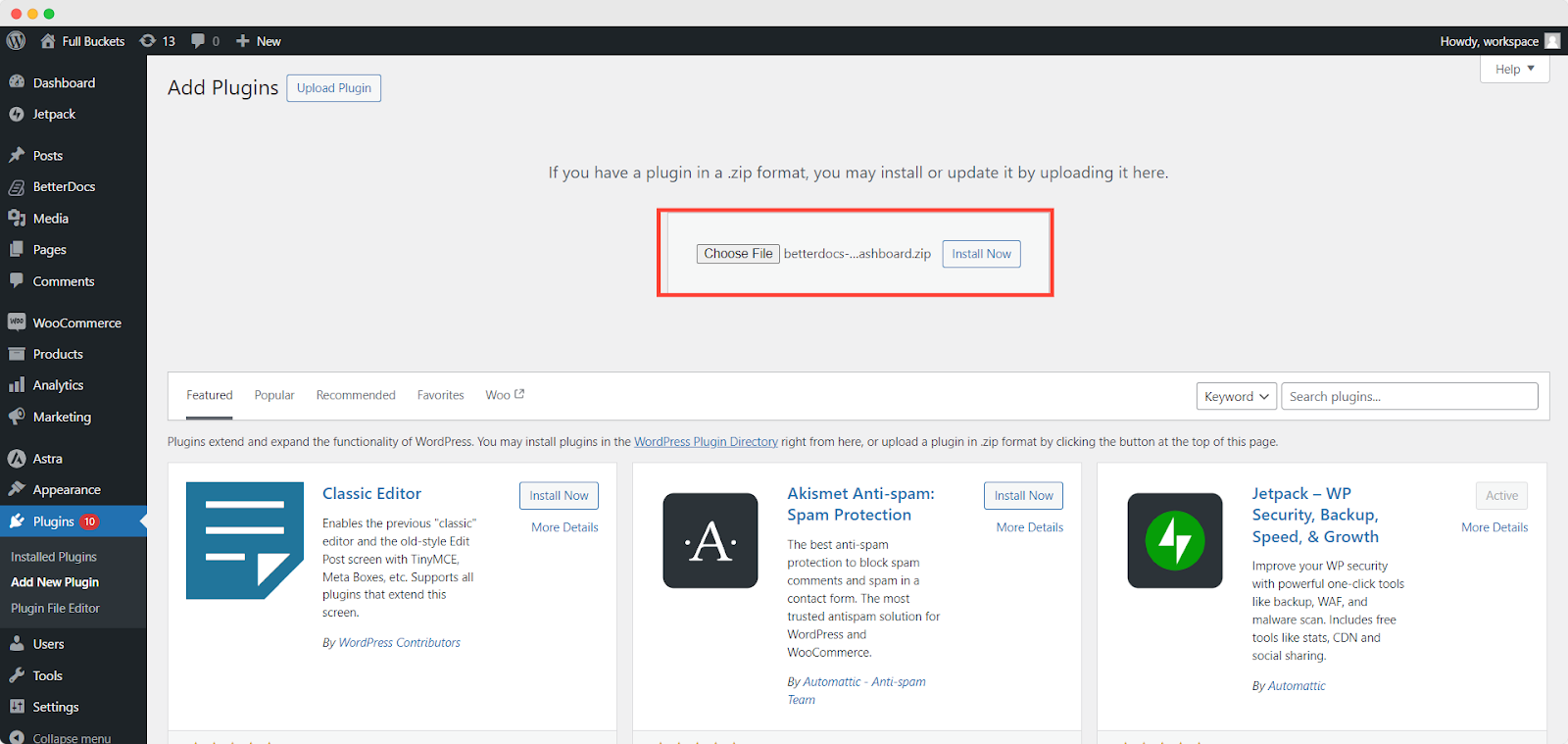Open Products sidebar icon

click(x=17, y=353)
